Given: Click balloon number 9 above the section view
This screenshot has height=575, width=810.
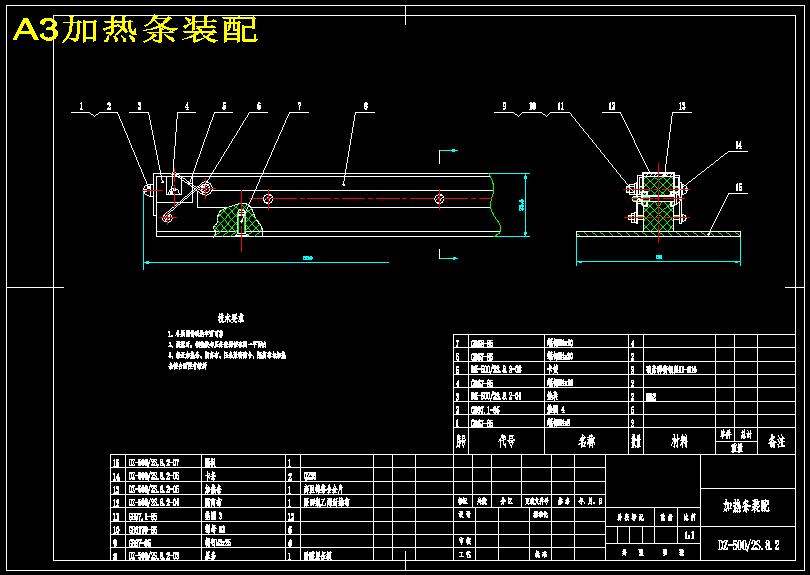Looking at the screenshot, I should (504, 106).
